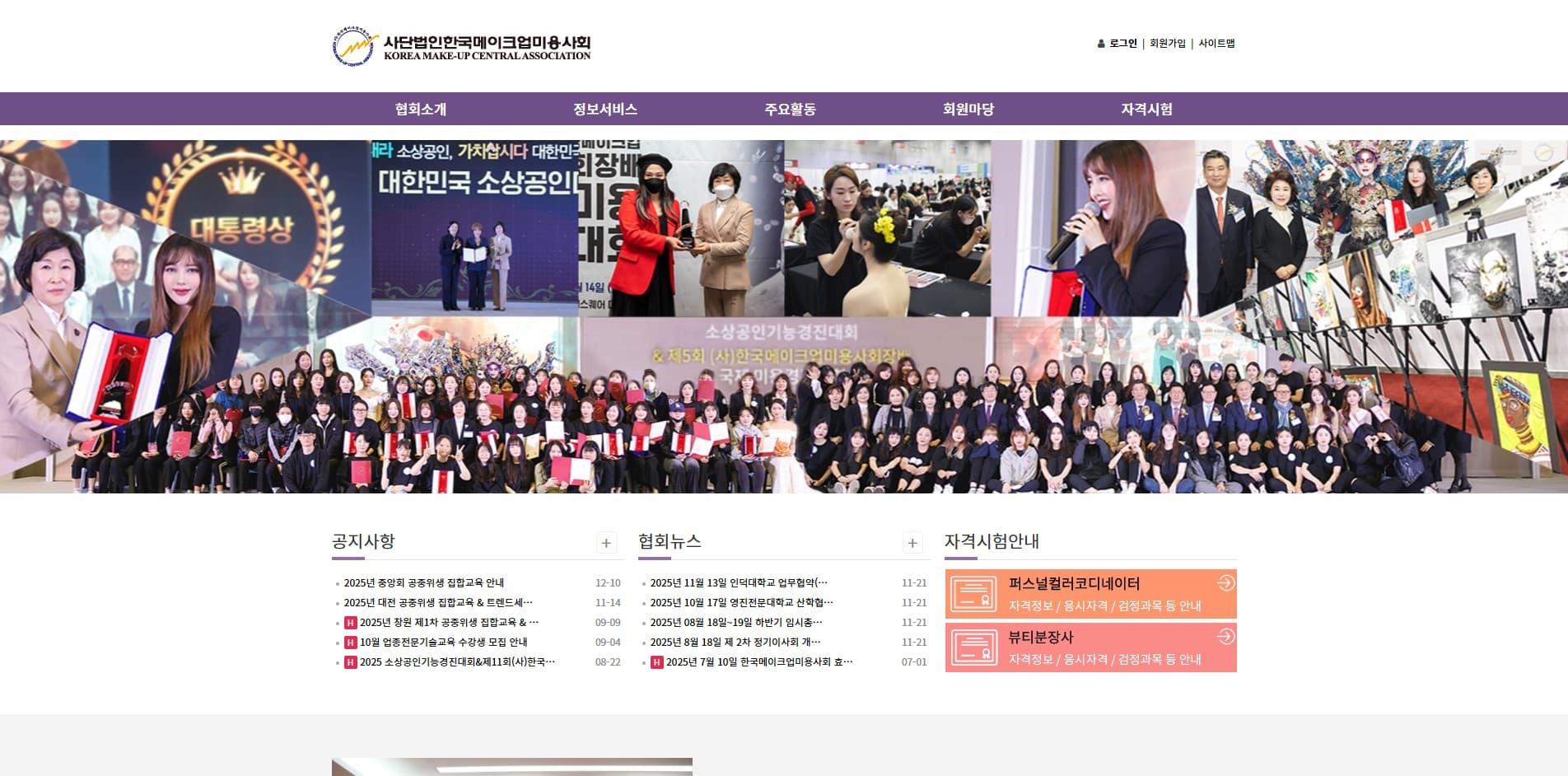Screen dimensions: 1568x776
Task: Open 2025년 중앙회 공중위생 집합교육 안내 notice
Action: point(423,583)
